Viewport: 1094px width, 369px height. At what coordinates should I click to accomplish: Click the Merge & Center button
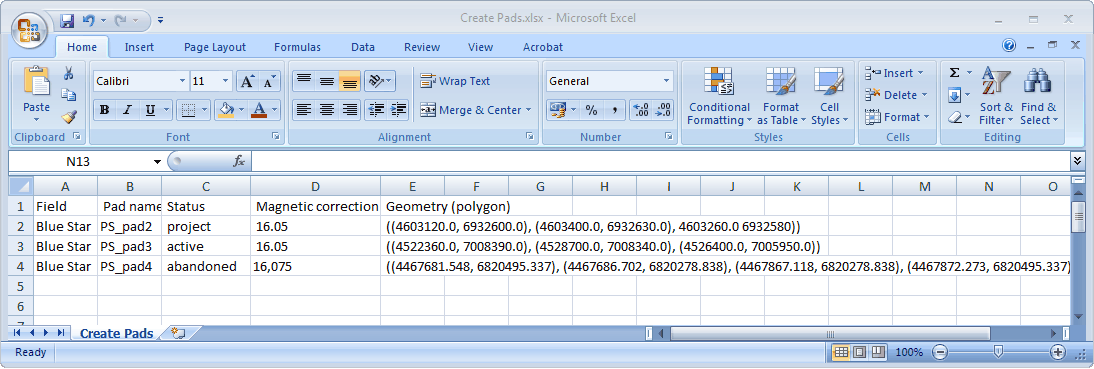[476, 110]
